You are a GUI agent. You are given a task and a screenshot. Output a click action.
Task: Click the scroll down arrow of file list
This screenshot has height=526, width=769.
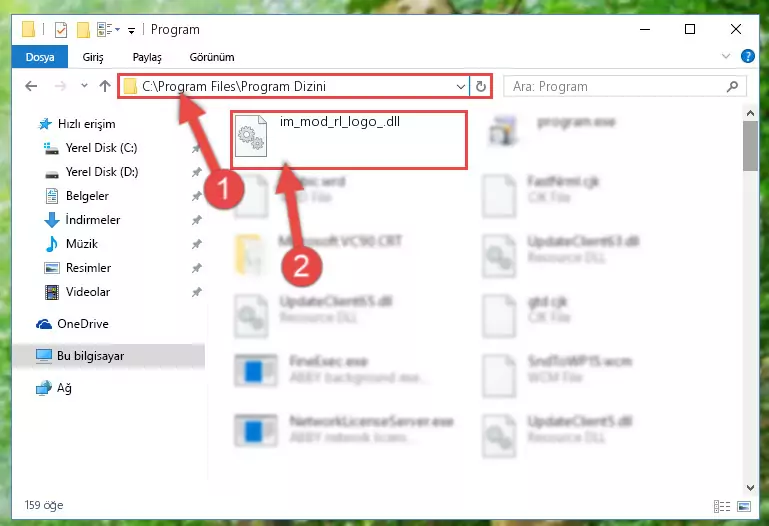point(750,487)
